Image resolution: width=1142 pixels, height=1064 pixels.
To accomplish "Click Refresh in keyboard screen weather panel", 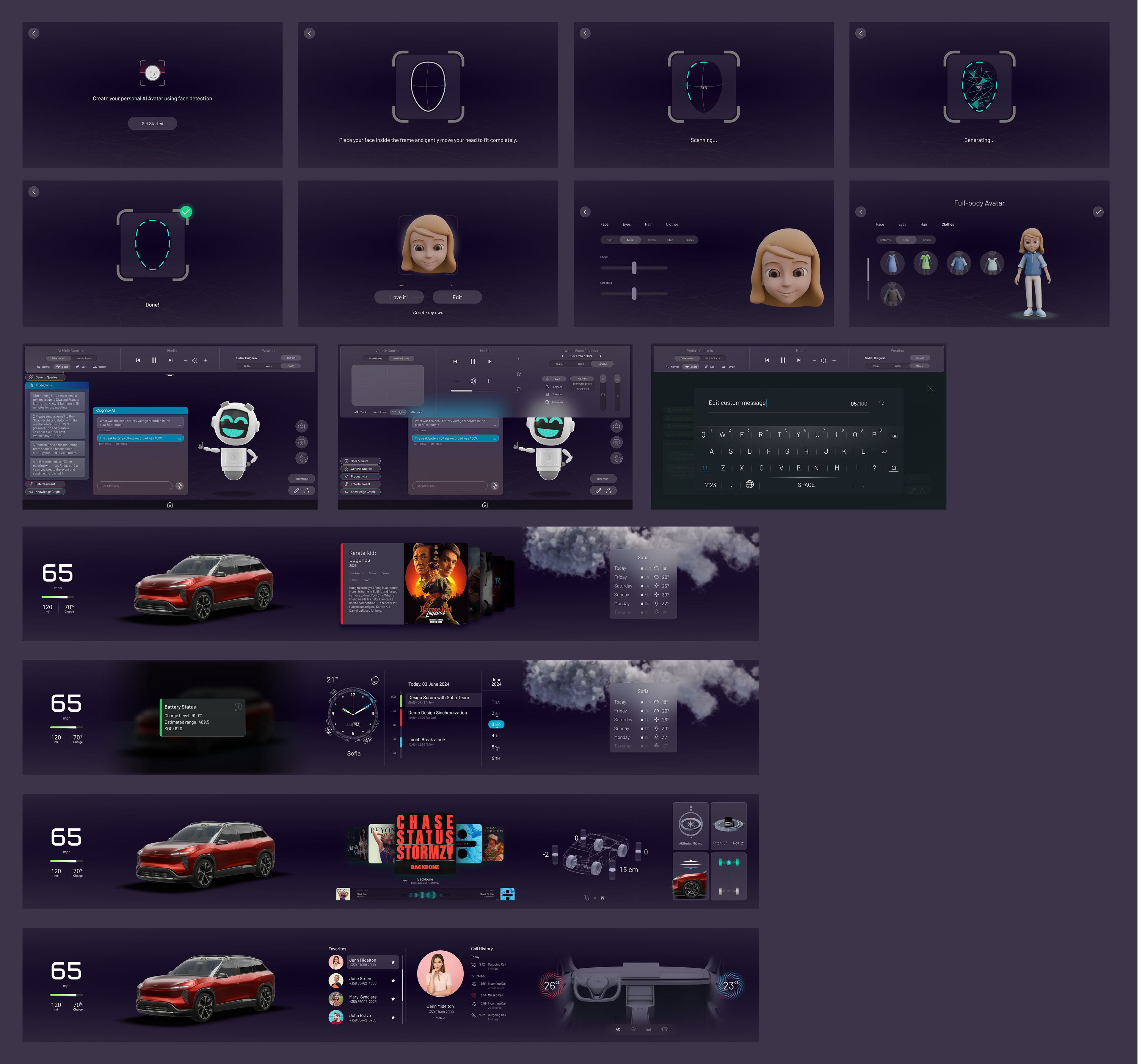I will [x=920, y=358].
